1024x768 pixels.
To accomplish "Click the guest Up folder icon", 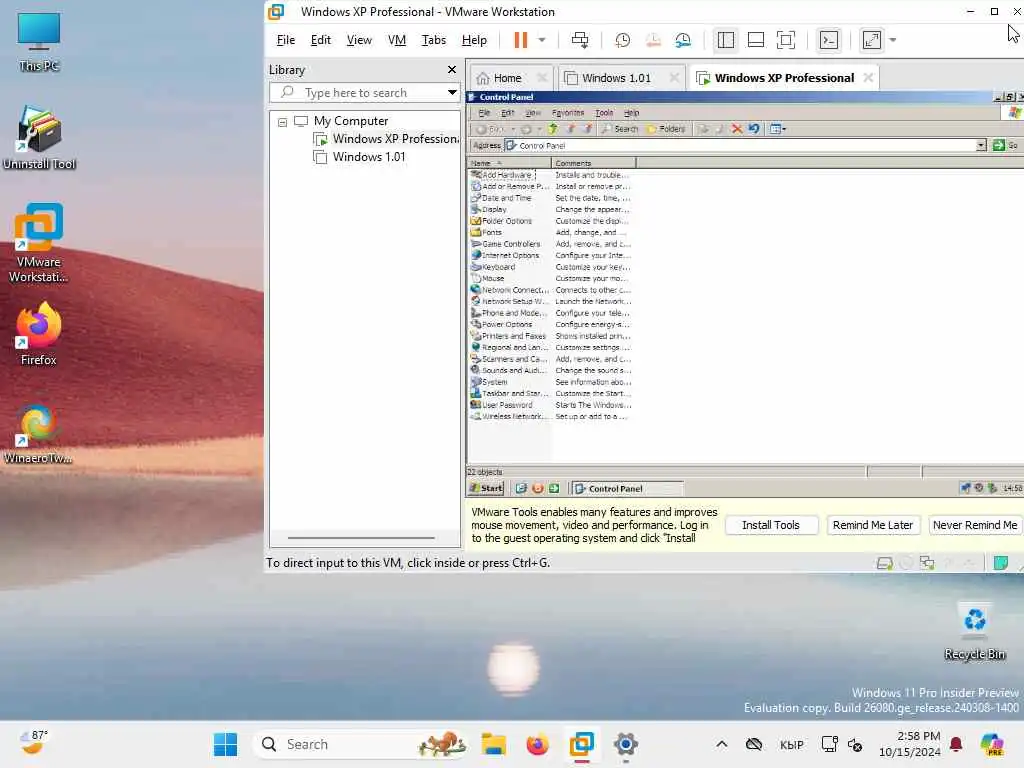I will (553, 129).
